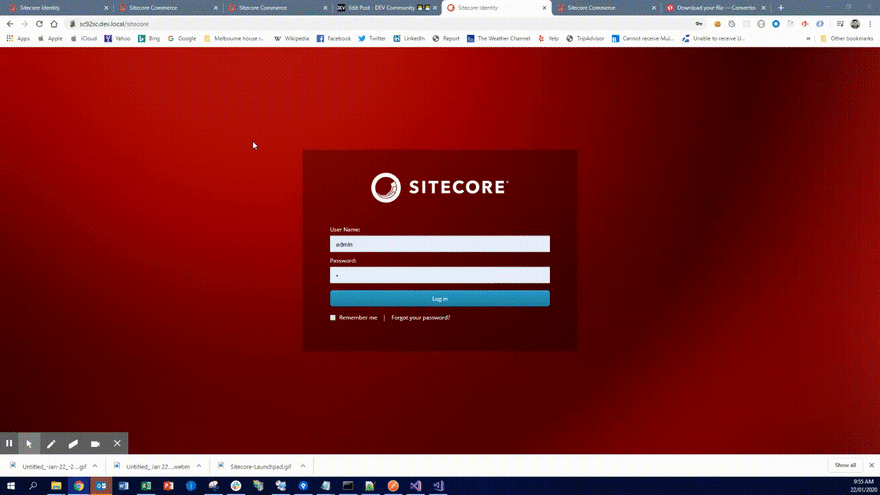The image size is (880, 495).
Task: Open the Apps bookmark shortcut
Action: 18,39
